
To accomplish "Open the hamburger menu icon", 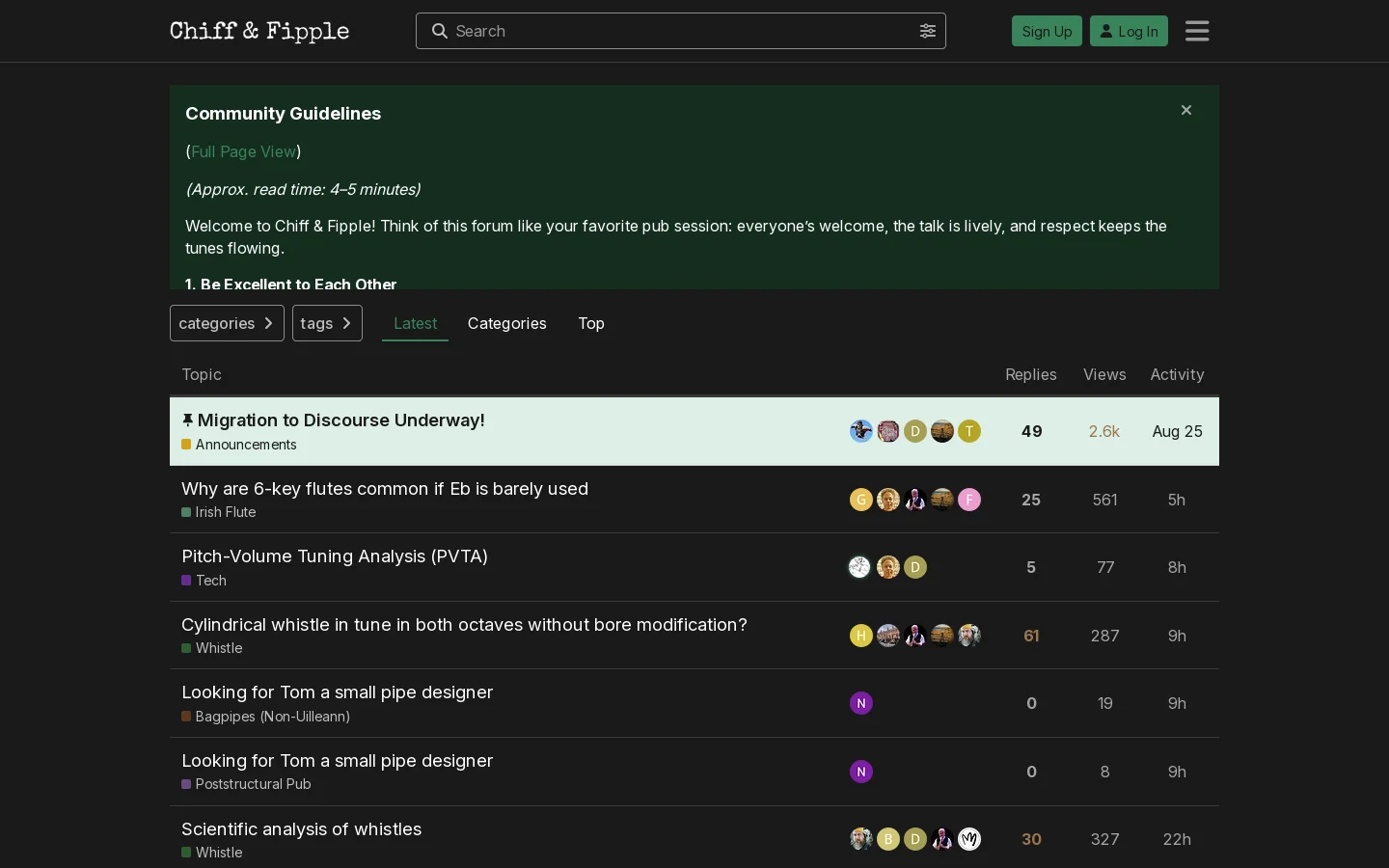I will pos(1197,31).
